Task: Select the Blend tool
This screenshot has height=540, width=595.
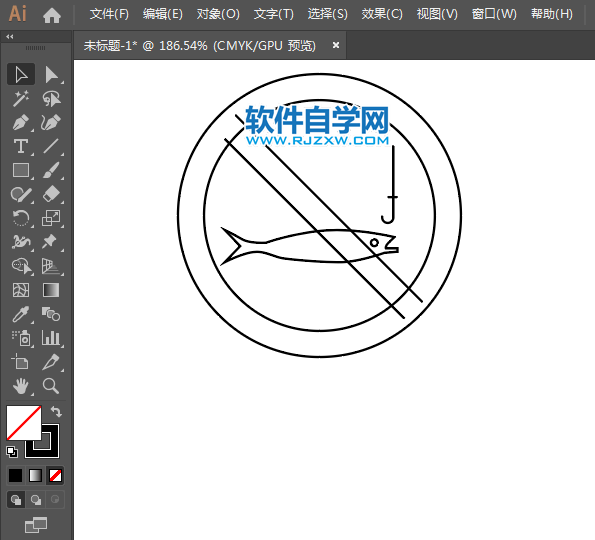Action: [x=51, y=314]
